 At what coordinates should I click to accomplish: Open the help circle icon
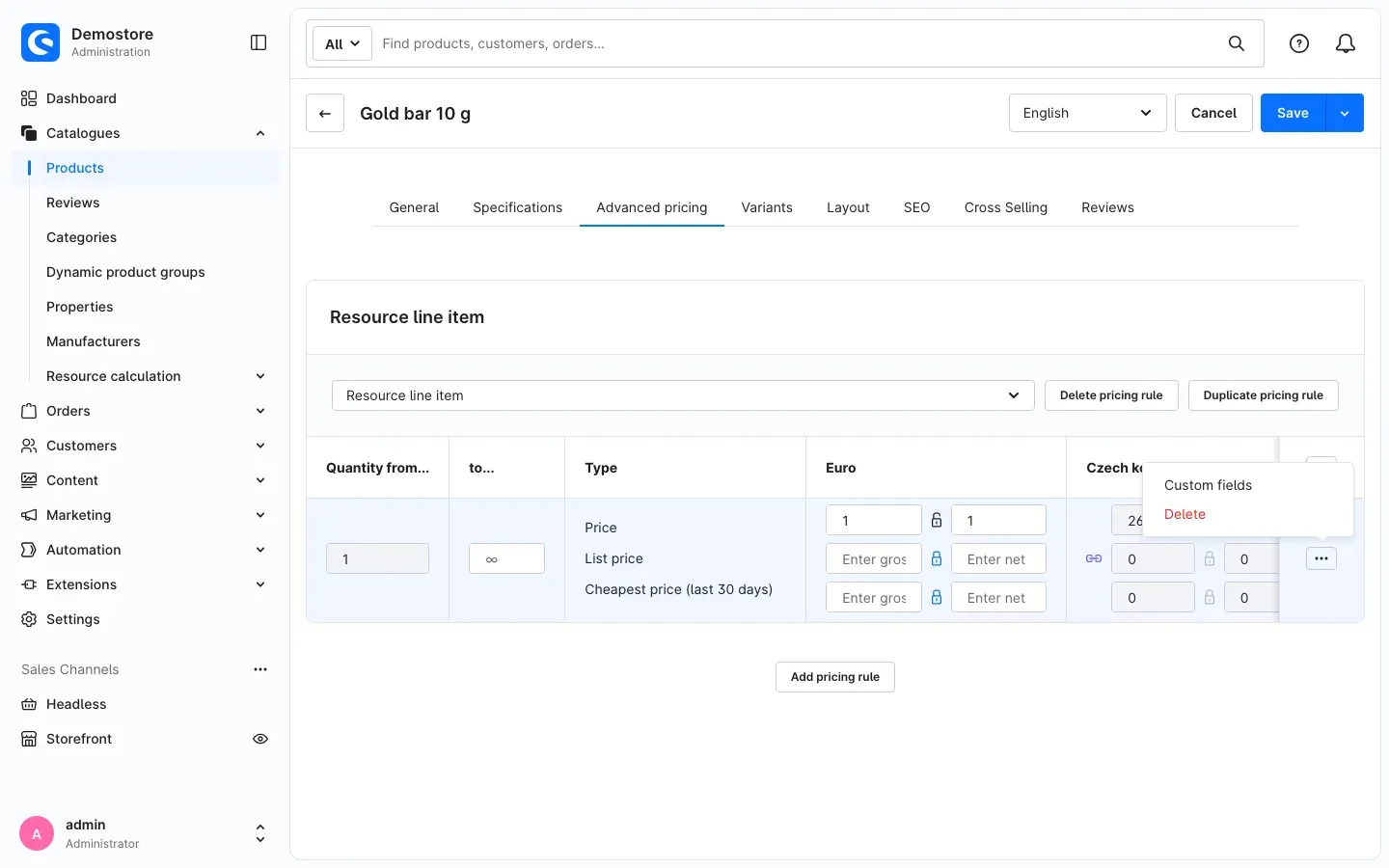pos(1299,43)
